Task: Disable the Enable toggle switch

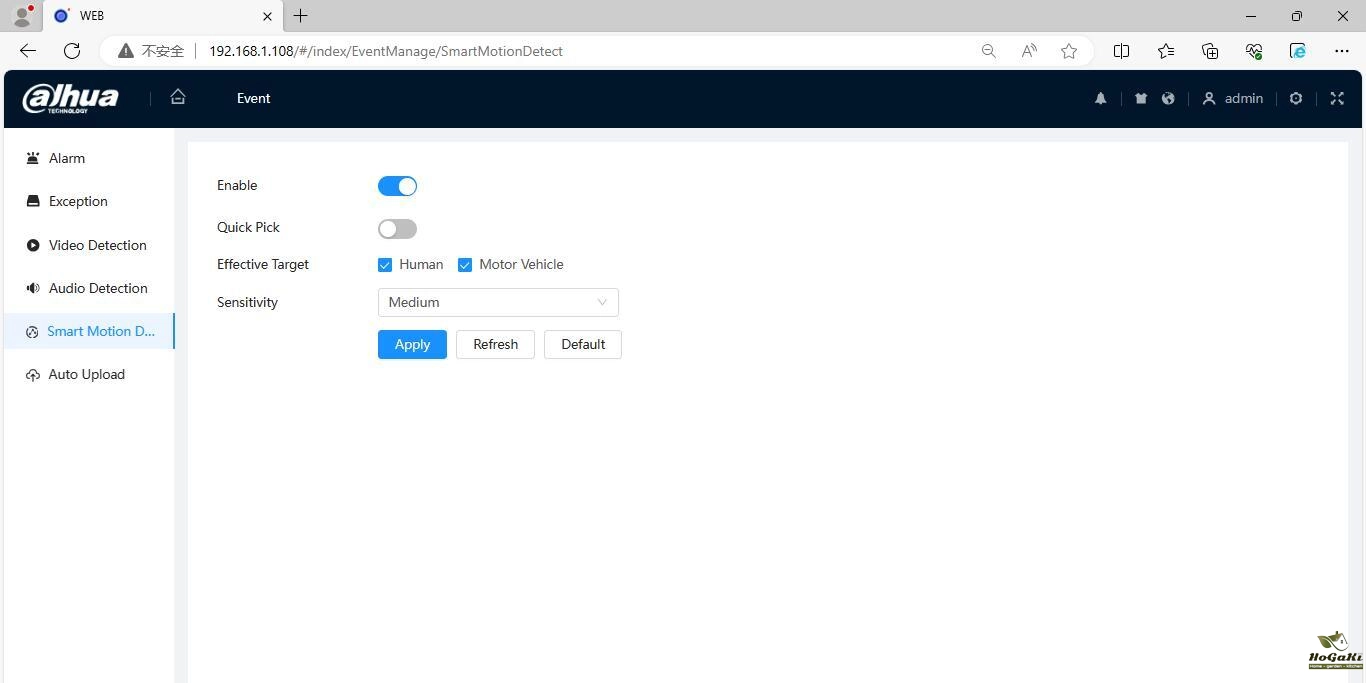Action: [x=397, y=186]
